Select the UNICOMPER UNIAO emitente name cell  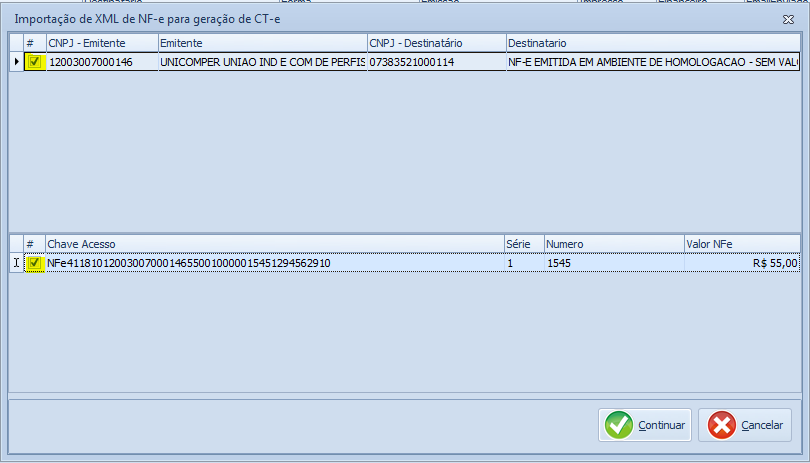(x=261, y=62)
